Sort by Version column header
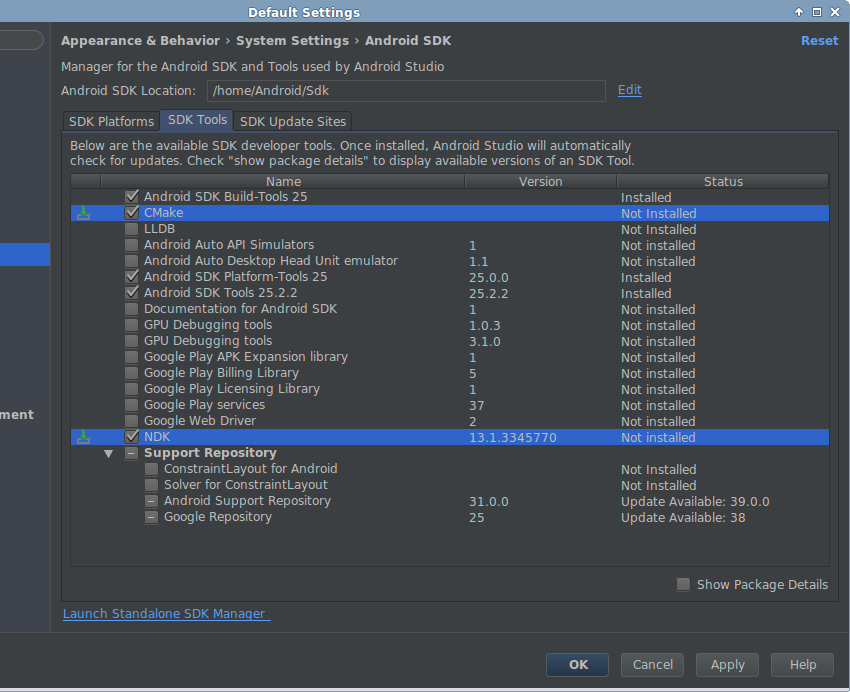 (x=540, y=181)
